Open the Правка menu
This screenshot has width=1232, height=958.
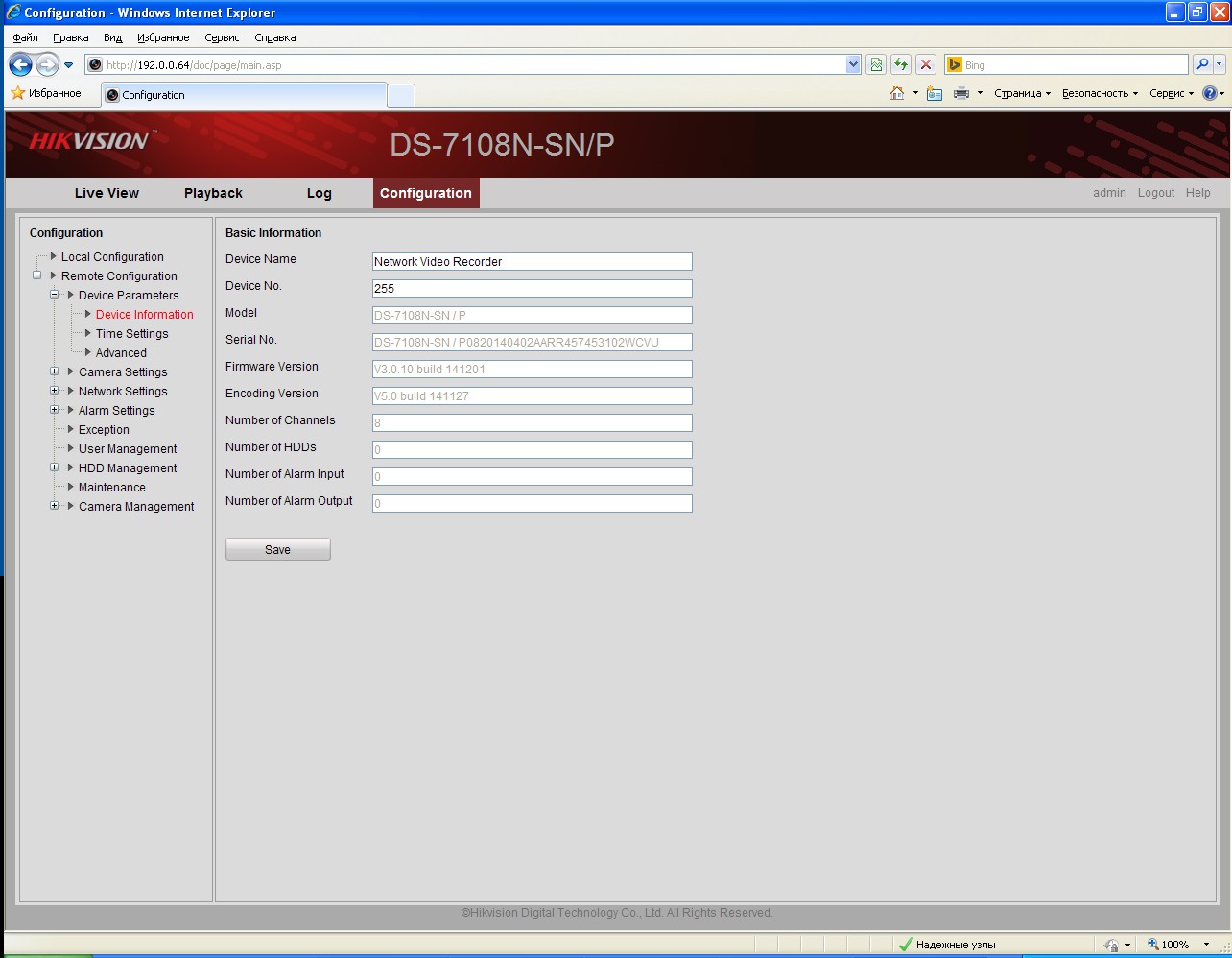70,37
